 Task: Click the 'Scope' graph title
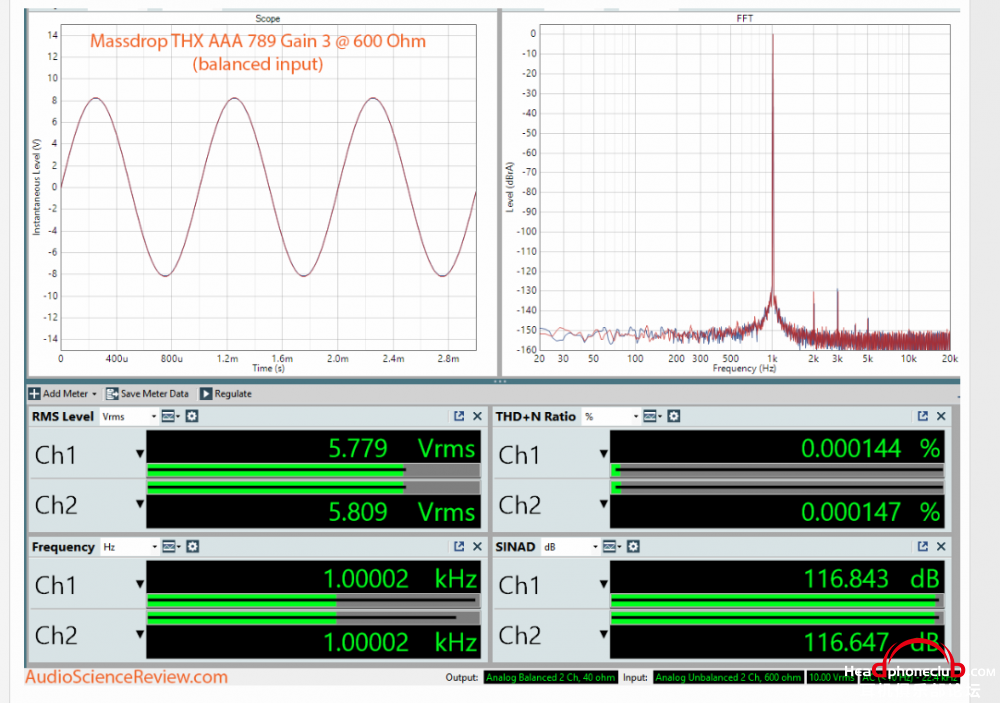pos(268,18)
